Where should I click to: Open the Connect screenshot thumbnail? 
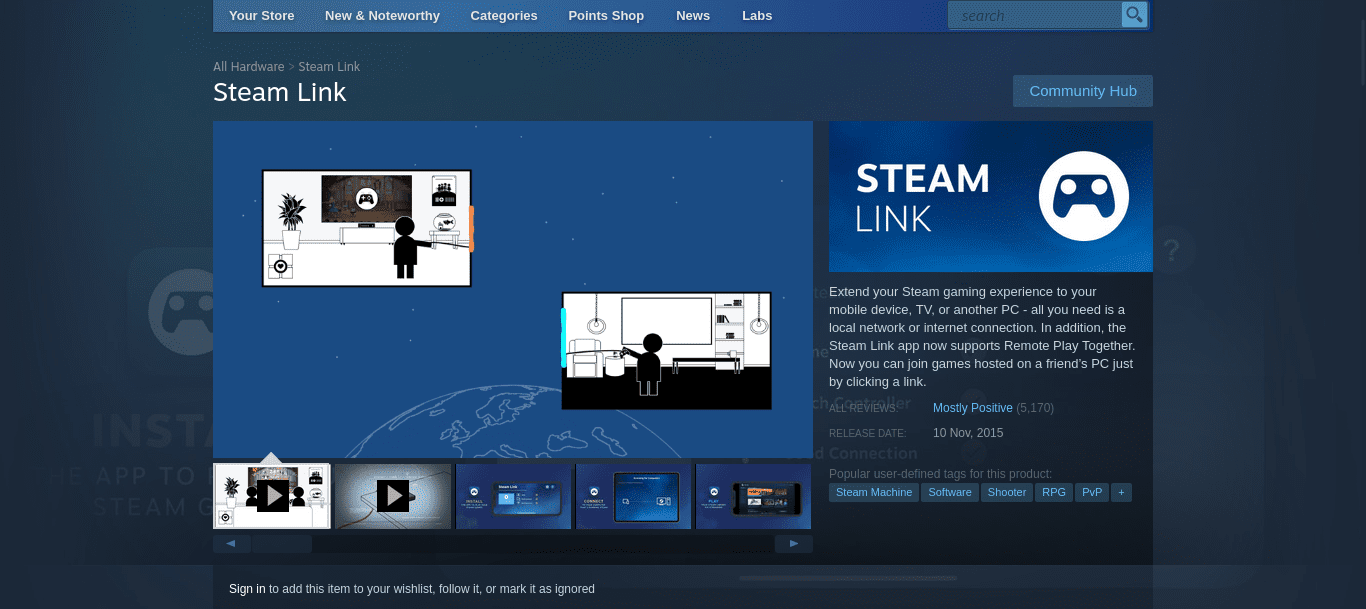click(x=633, y=496)
